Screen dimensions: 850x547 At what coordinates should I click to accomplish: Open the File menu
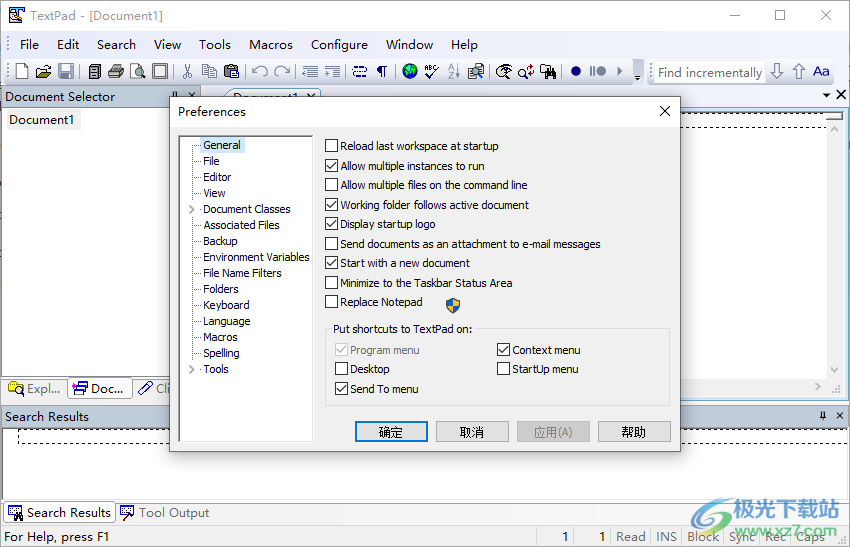tap(29, 44)
